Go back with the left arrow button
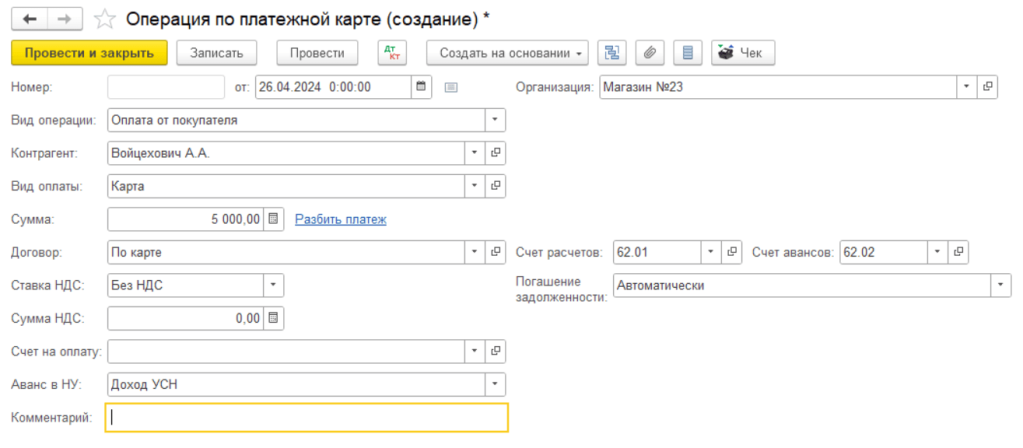Viewport: 1023px width, 448px height. tap(30, 20)
